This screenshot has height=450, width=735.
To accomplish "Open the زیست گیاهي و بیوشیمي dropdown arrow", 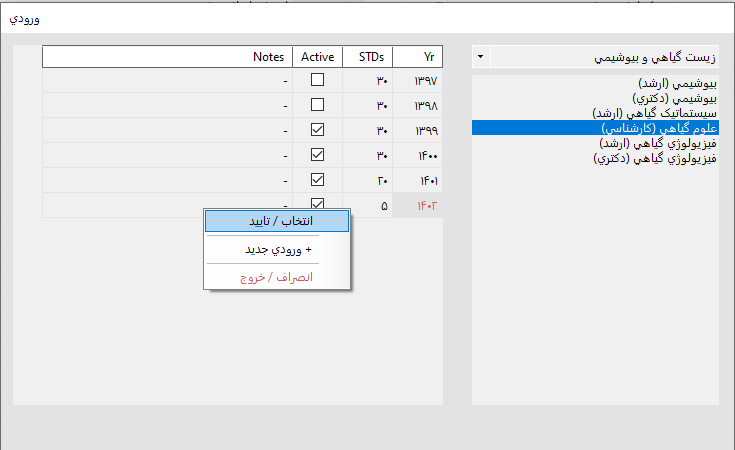I will click(481, 57).
